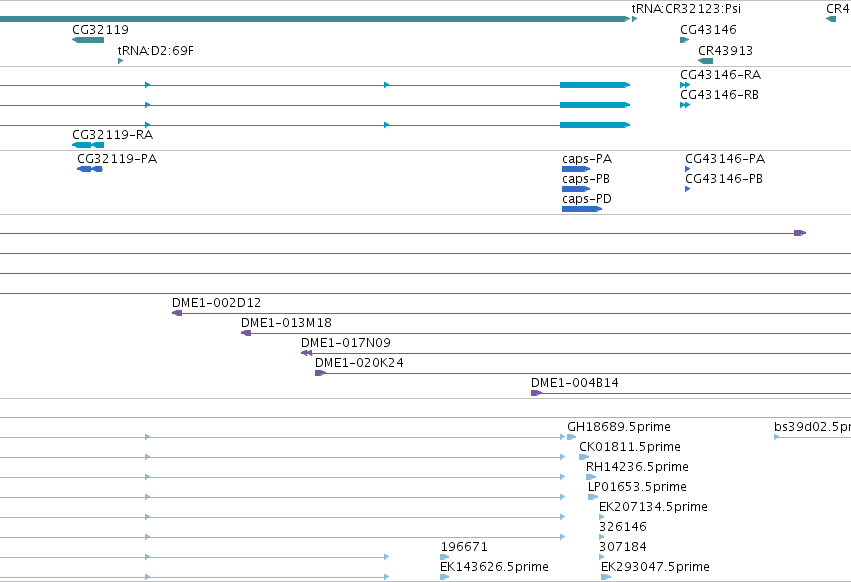Select the 326146 feature label

[x=623, y=527]
